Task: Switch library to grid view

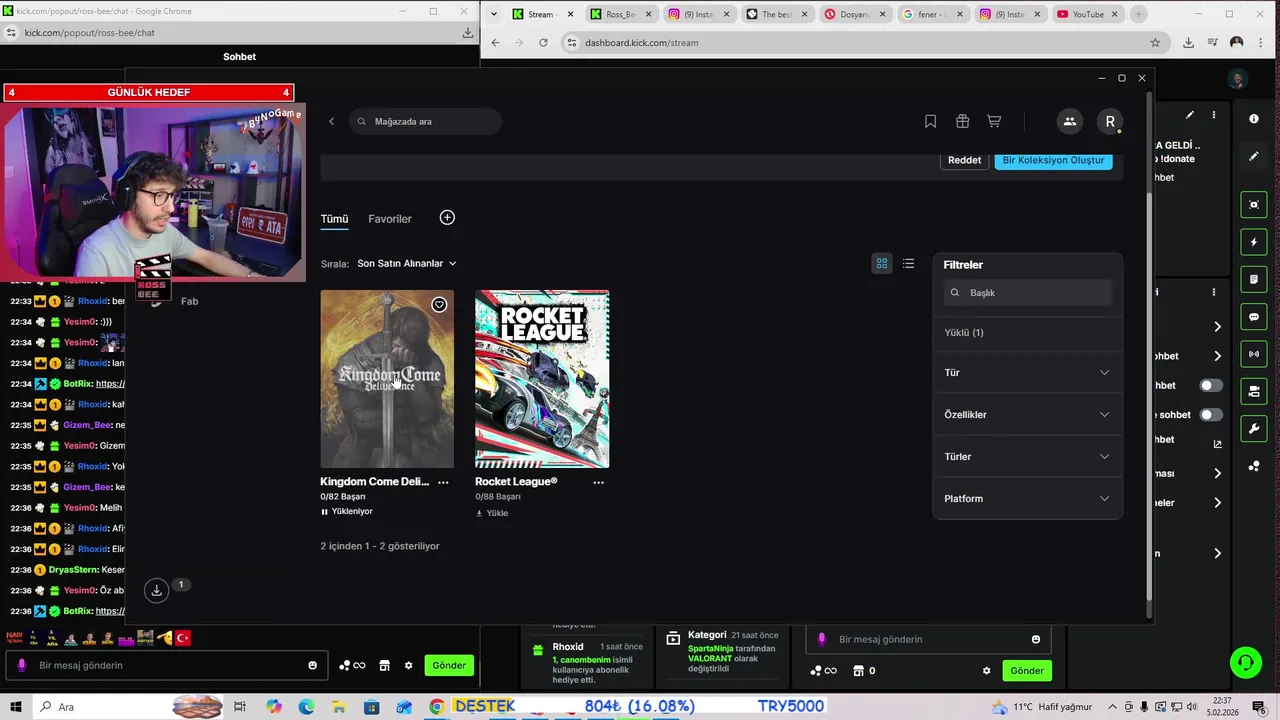Action: pos(882,263)
